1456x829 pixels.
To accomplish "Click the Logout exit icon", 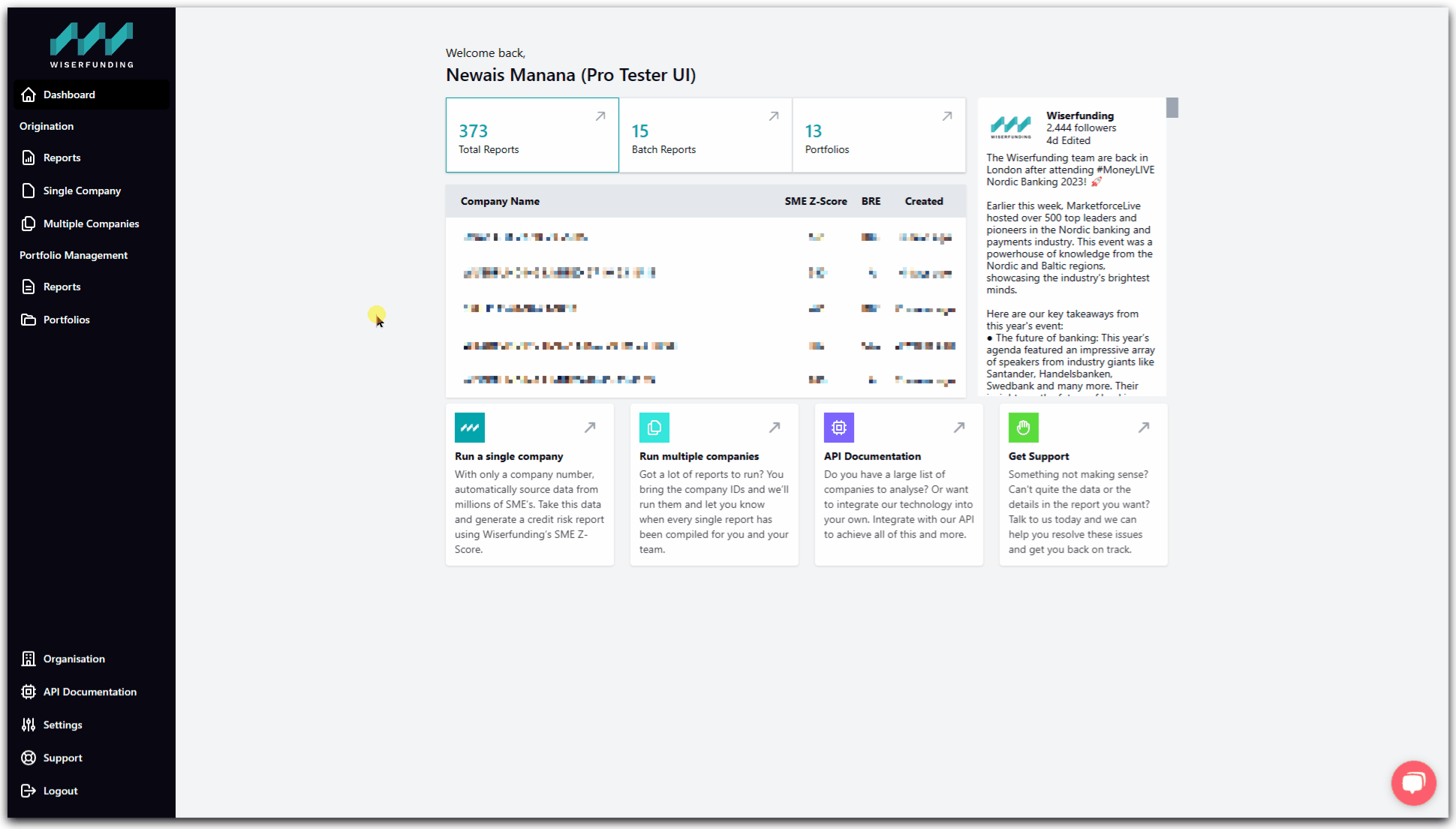I will click(x=29, y=791).
